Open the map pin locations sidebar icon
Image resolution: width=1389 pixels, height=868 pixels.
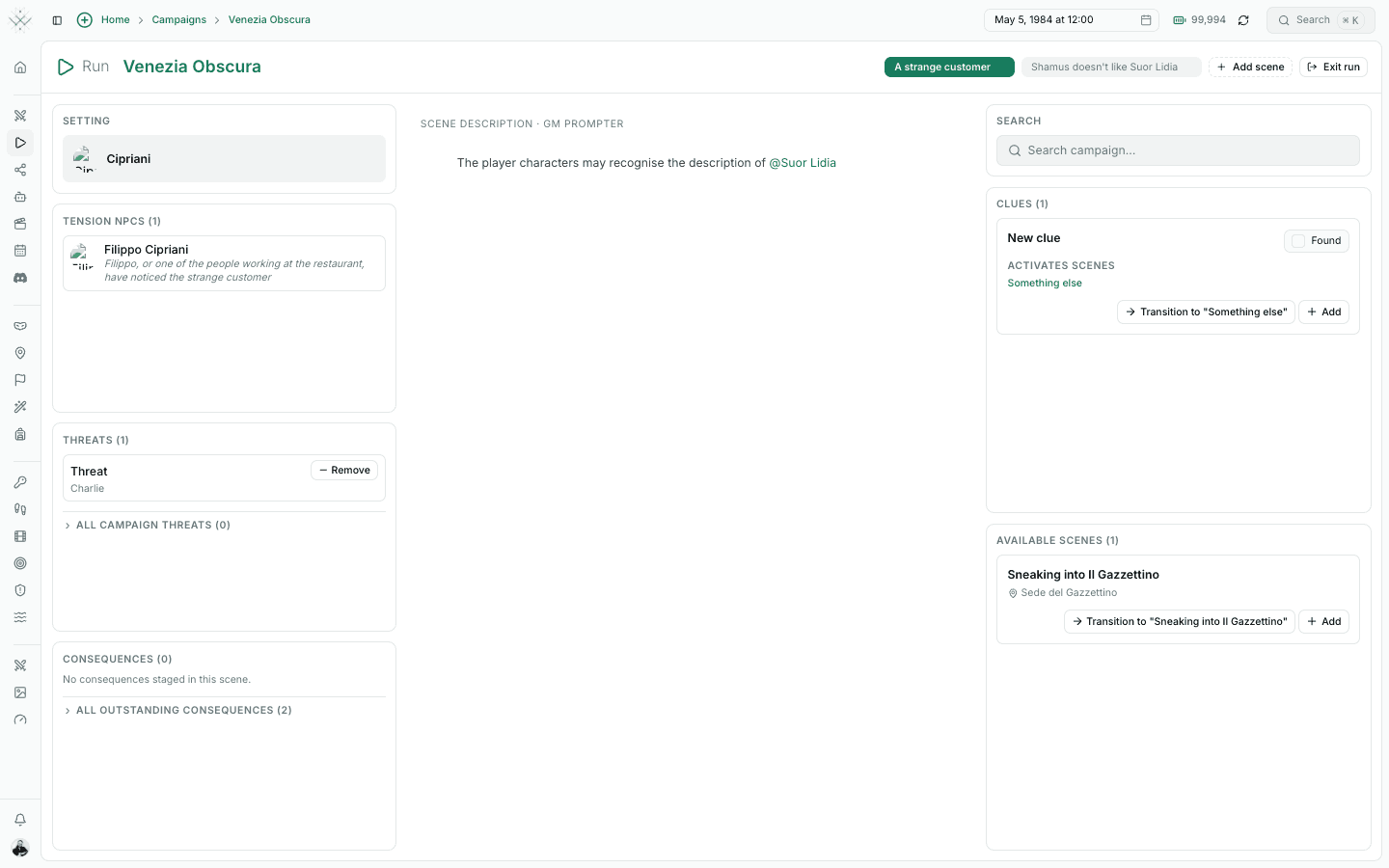pyautogui.click(x=20, y=353)
